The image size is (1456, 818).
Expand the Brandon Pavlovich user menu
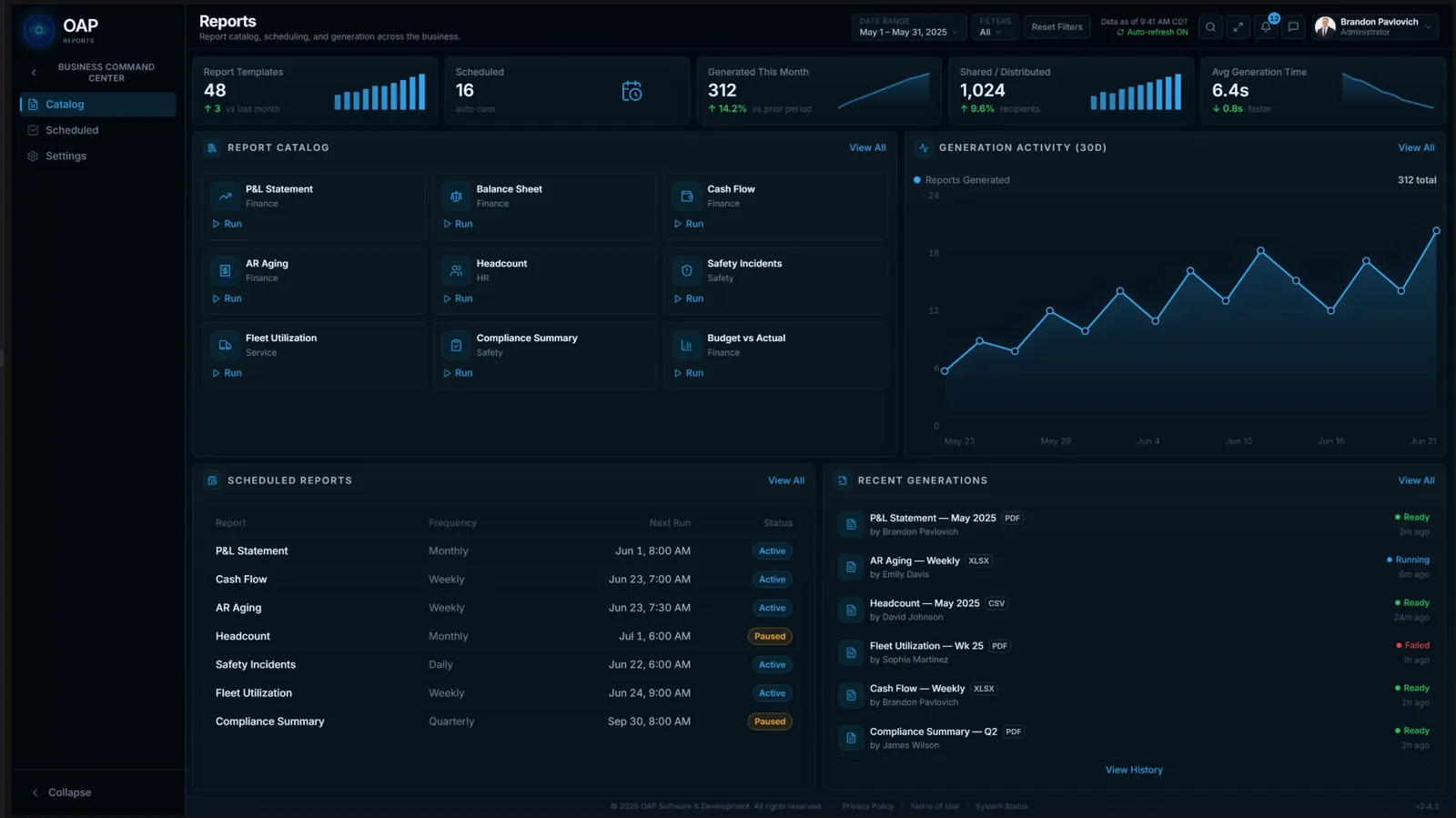(1376, 27)
